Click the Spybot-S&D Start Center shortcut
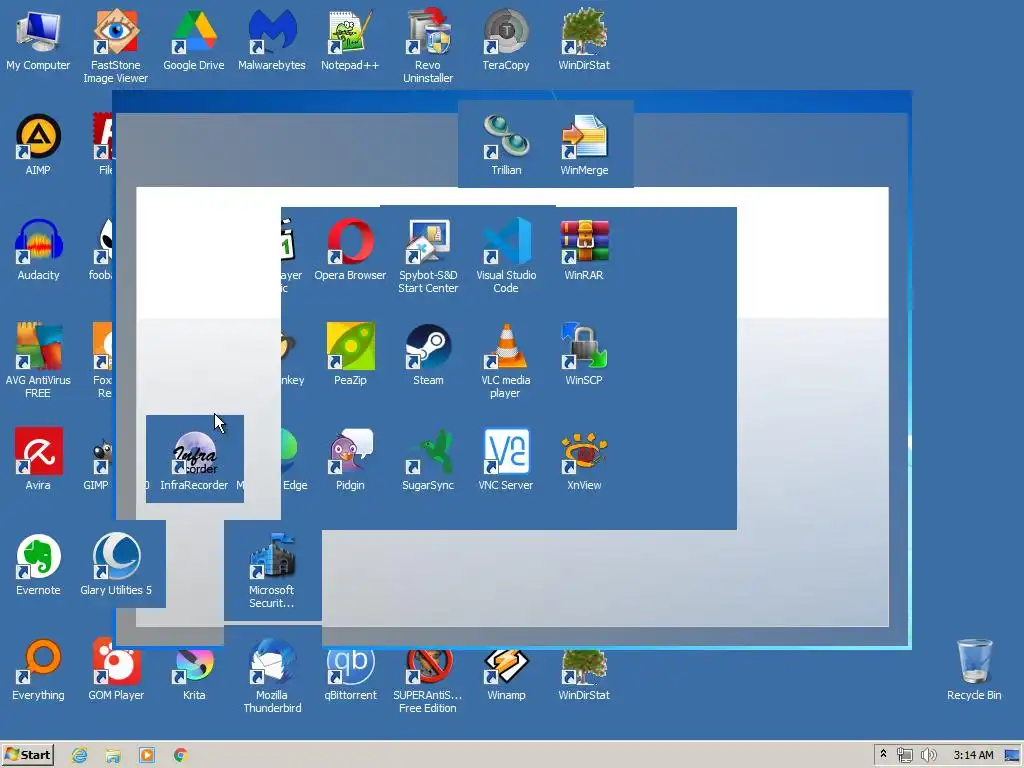Screen dimensions: 1024x768 tap(428, 256)
